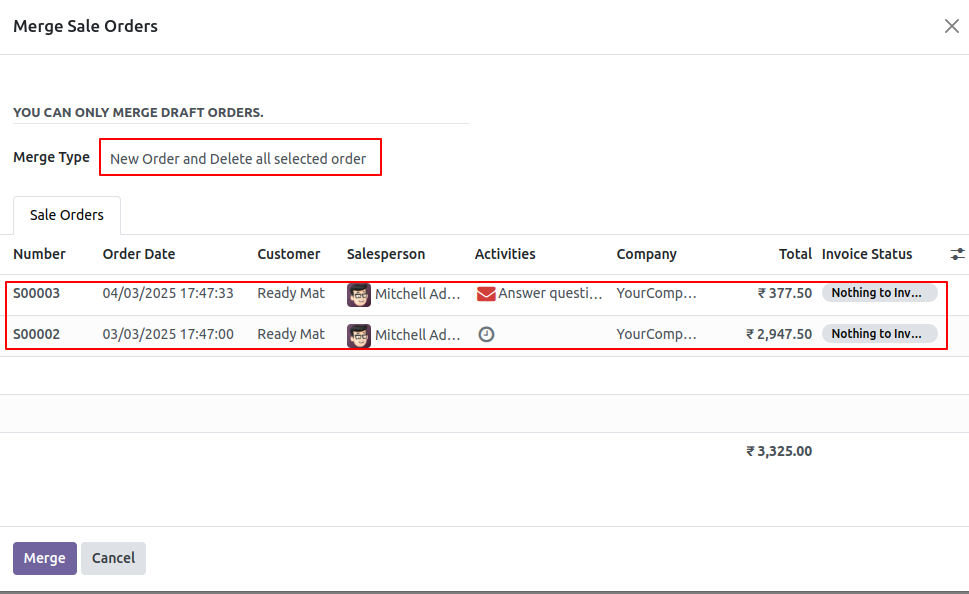Click the sliders icon above Invoice Status column
The image size is (969, 594).
(x=957, y=254)
